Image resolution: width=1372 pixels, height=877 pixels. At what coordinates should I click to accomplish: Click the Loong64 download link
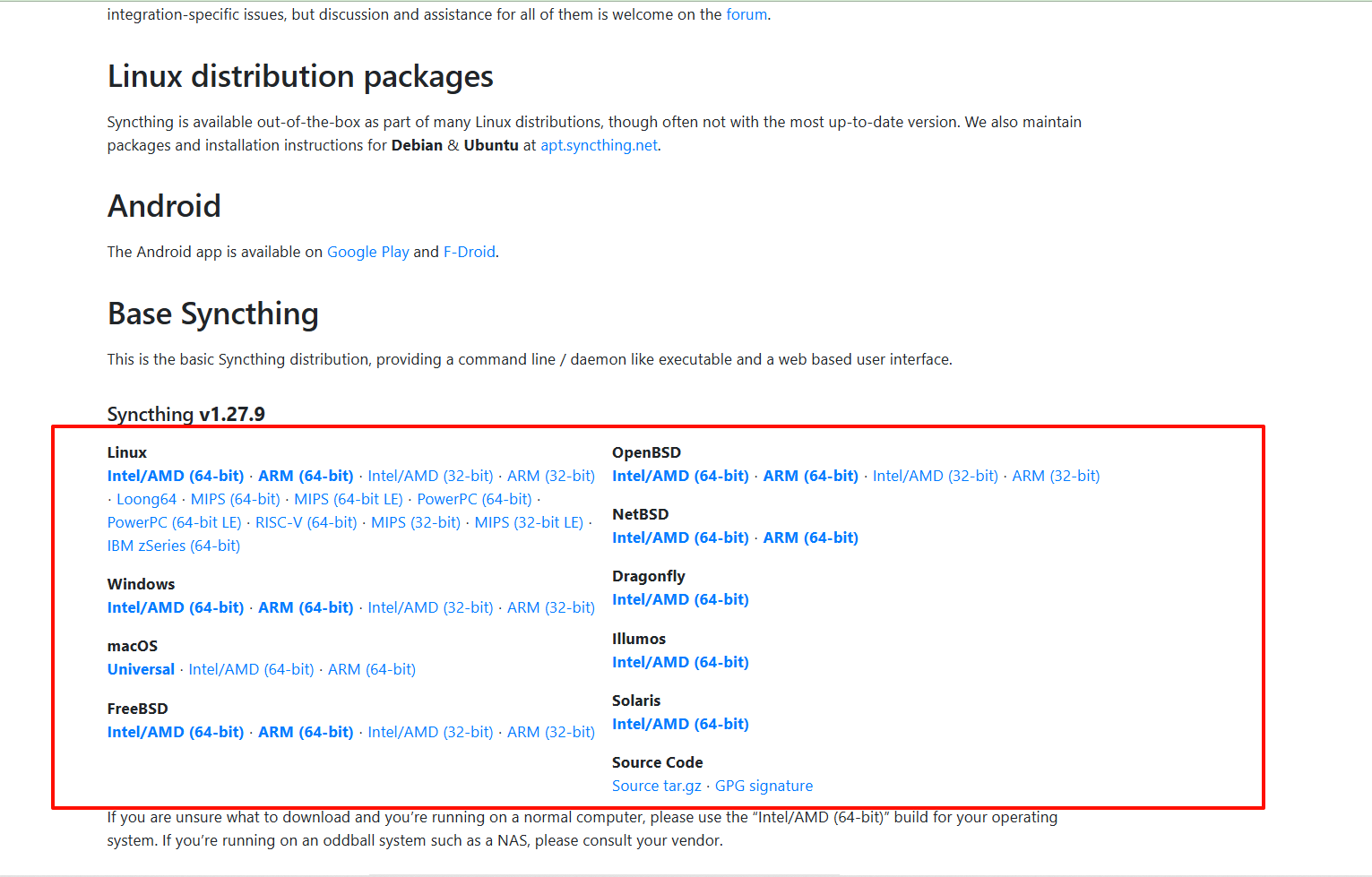pyautogui.click(x=146, y=499)
